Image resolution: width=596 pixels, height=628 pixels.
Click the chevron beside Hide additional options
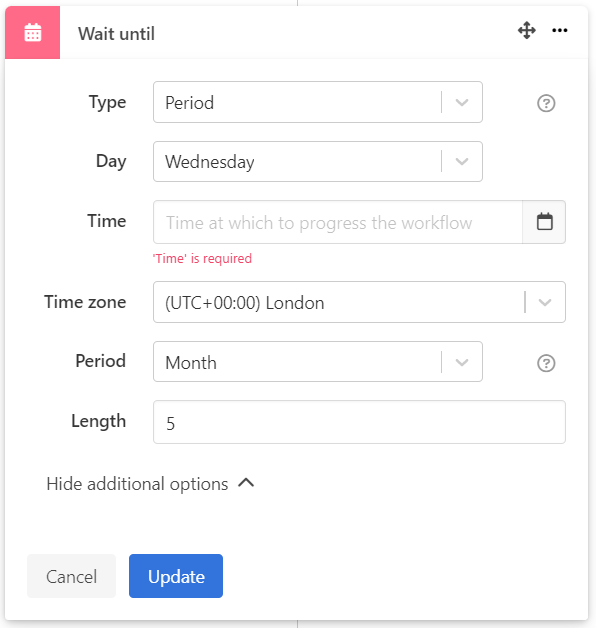246,483
